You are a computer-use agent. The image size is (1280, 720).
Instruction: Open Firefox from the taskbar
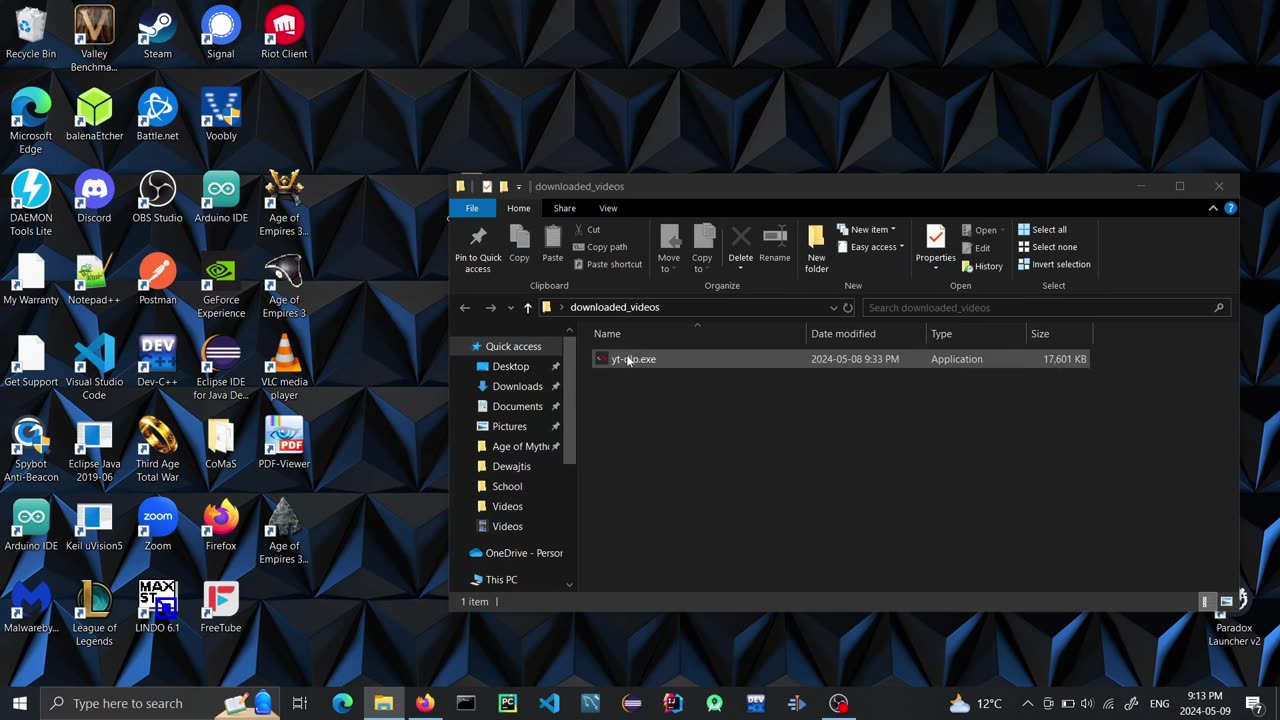coord(425,703)
